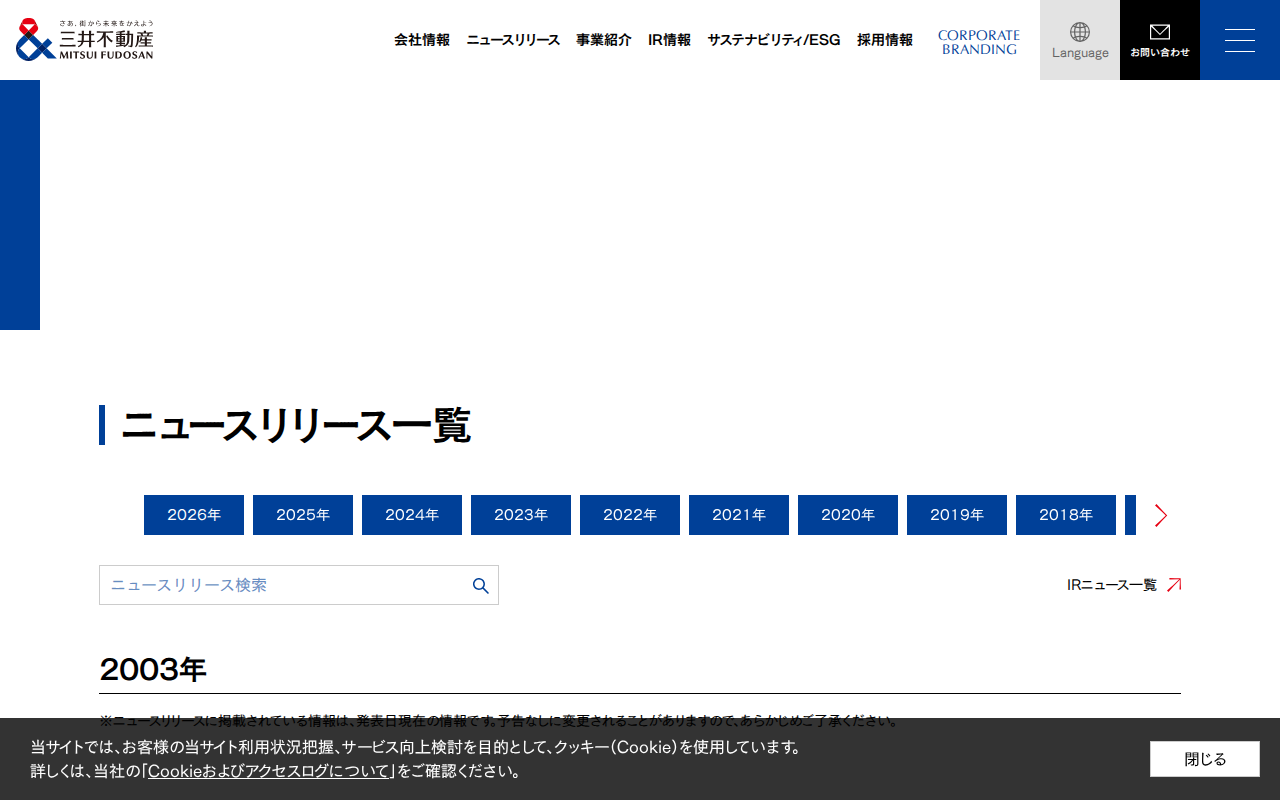Open the IRニュース一覧 link
The image size is (1280, 800).
[1124, 585]
